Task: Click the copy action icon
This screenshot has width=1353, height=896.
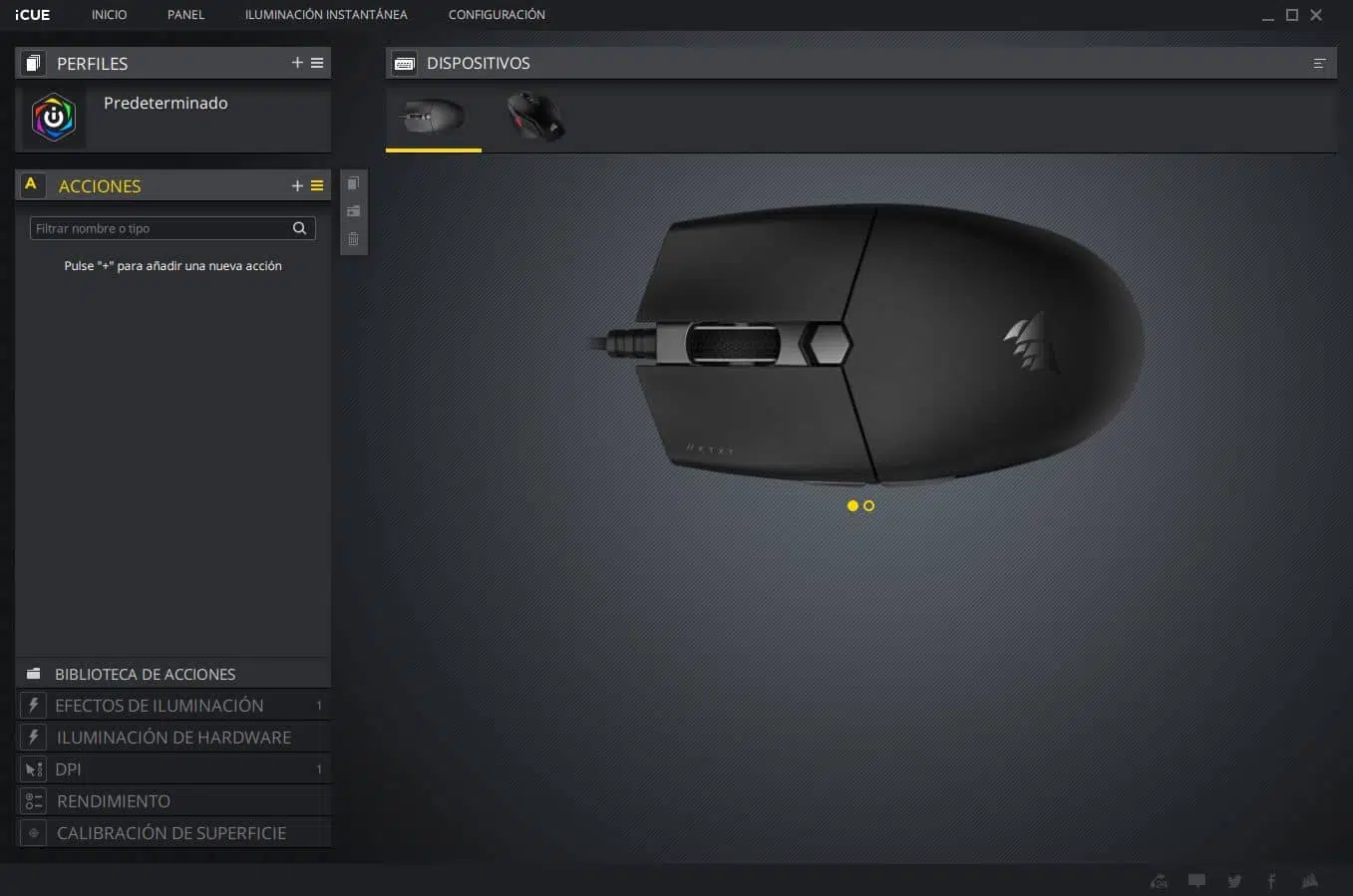Action: (x=353, y=183)
